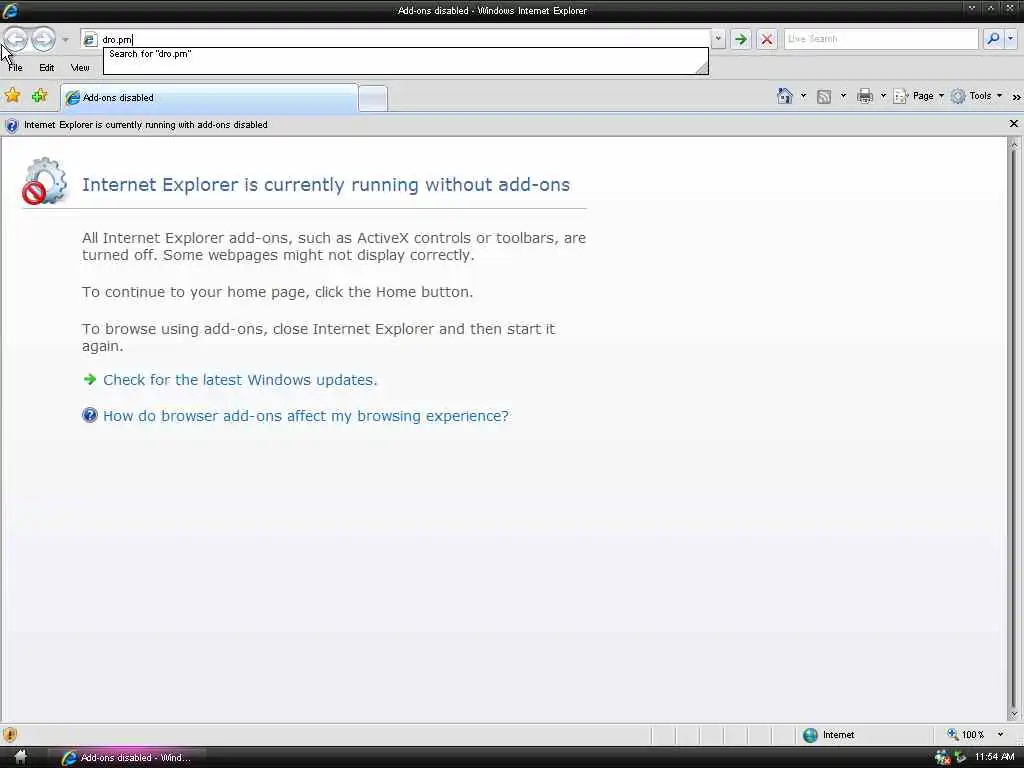
Task: Click the gear with no-entry add-ons icon
Action: pos(44,181)
